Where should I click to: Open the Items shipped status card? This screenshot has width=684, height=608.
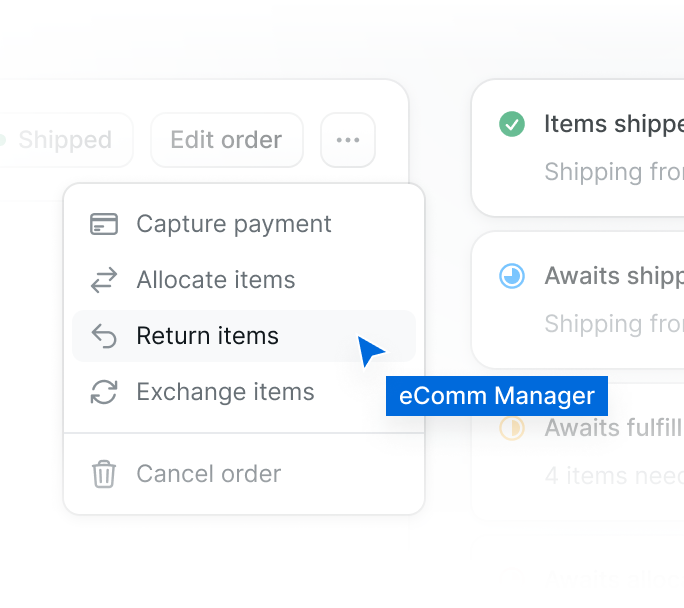(x=578, y=148)
